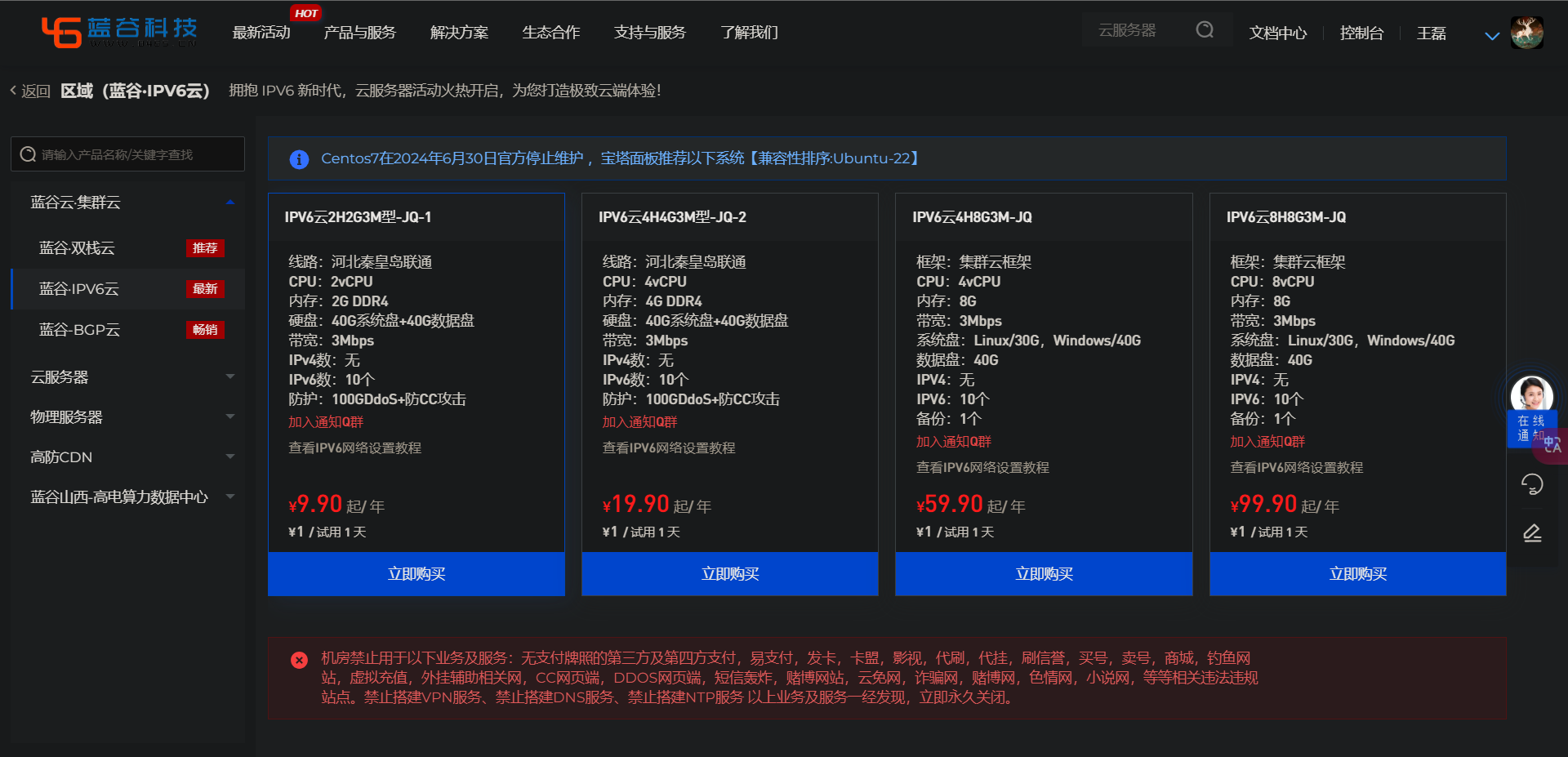Click the 返回 back link
The width and height of the screenshot is (1568, 757).
[30, 91]
